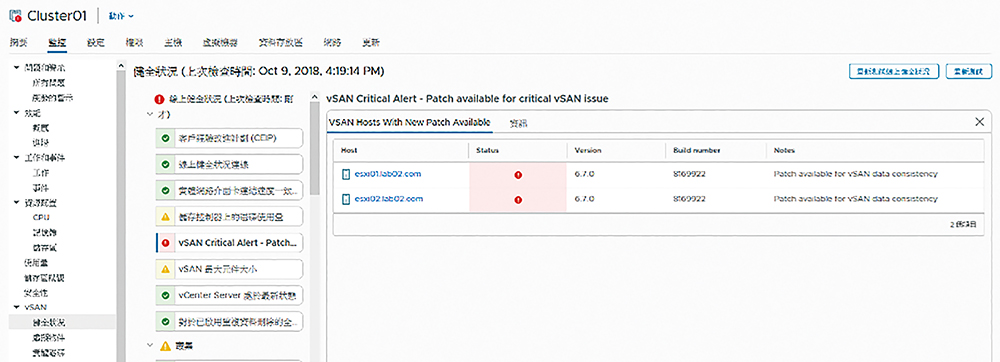Collapse the vSAN section in the sidebar
The height and width of the screenshot is (362, 1000).
click(x=16, y=308)
